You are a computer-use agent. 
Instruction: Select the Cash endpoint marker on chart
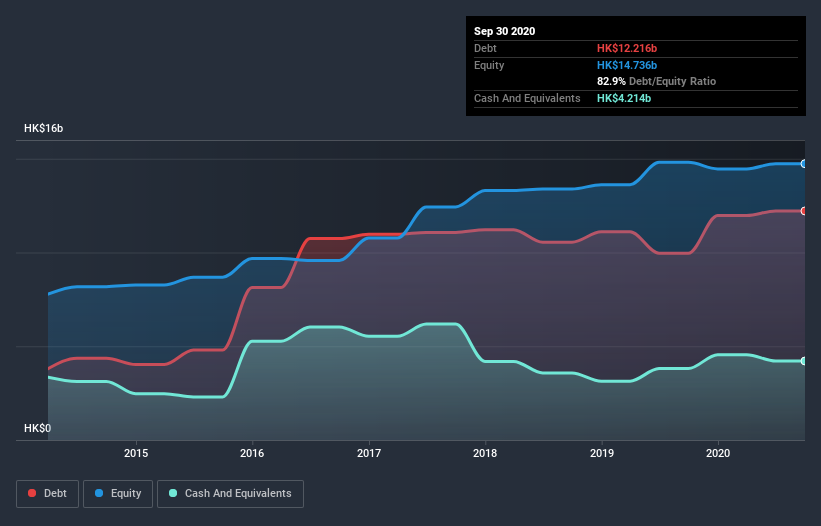click(x=804, y=361)
